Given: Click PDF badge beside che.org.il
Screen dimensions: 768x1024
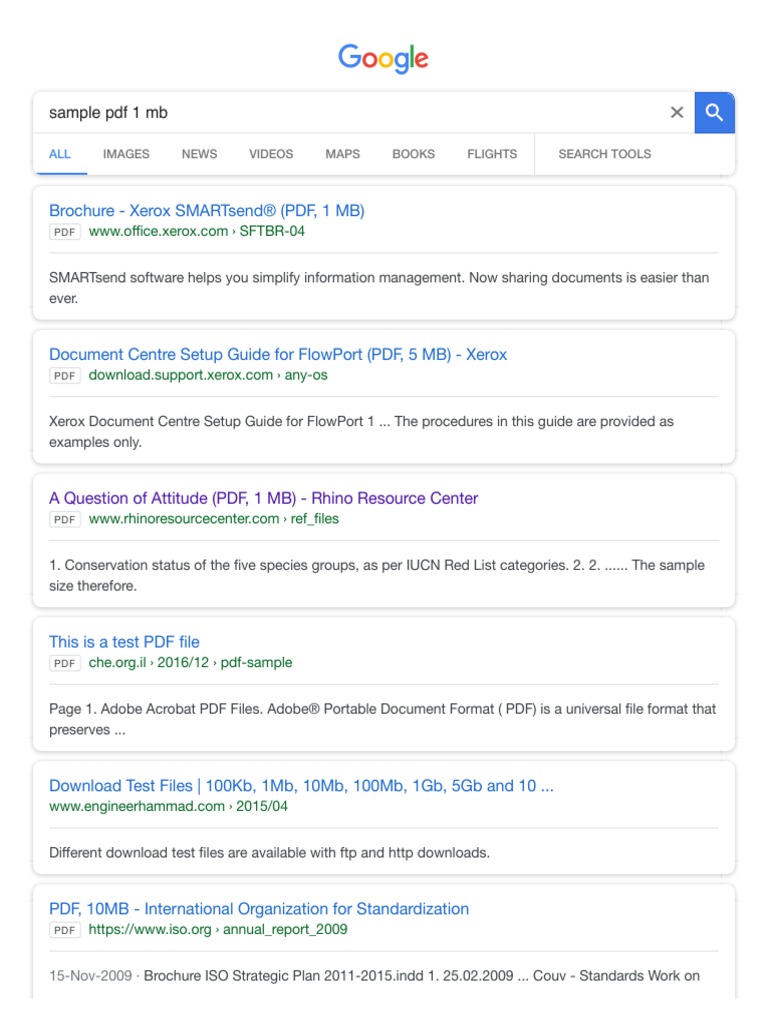Looking at the screenshot, I should coord(65,663).
